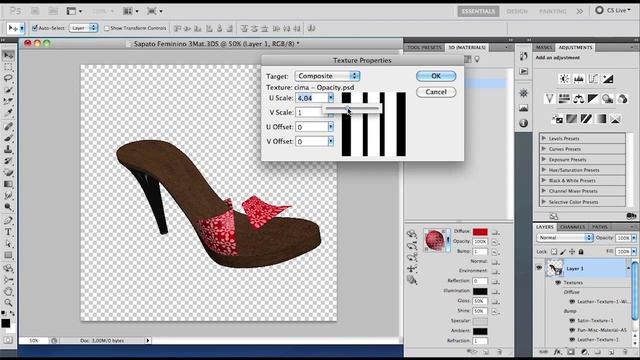Click the Reflection value field
Image resolution: width=640 pixels, height=360 pixels.
click(480, 281)
